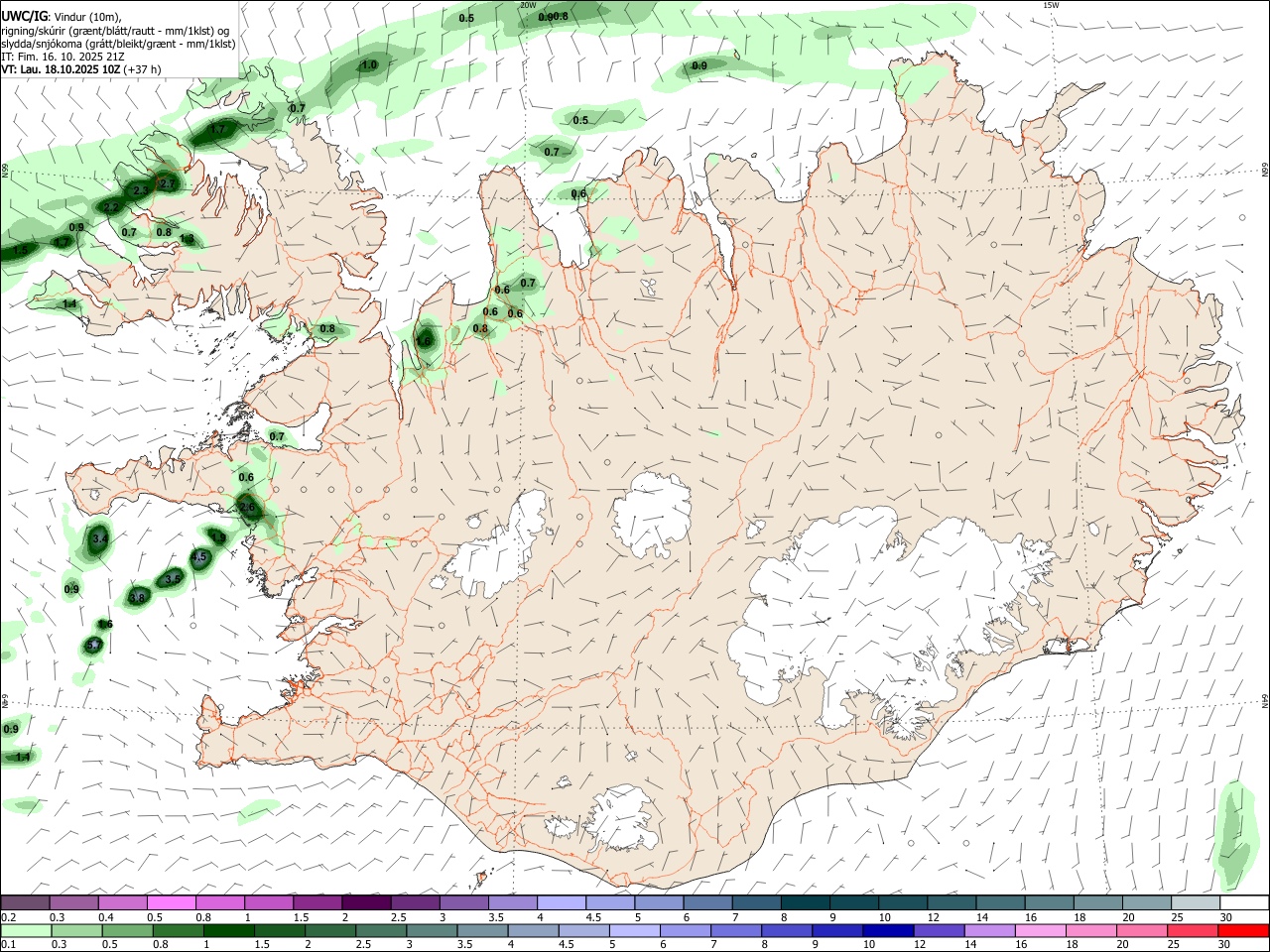Select the 15W longitude label
The image size is (1270, 952).
pos(1051,5)
